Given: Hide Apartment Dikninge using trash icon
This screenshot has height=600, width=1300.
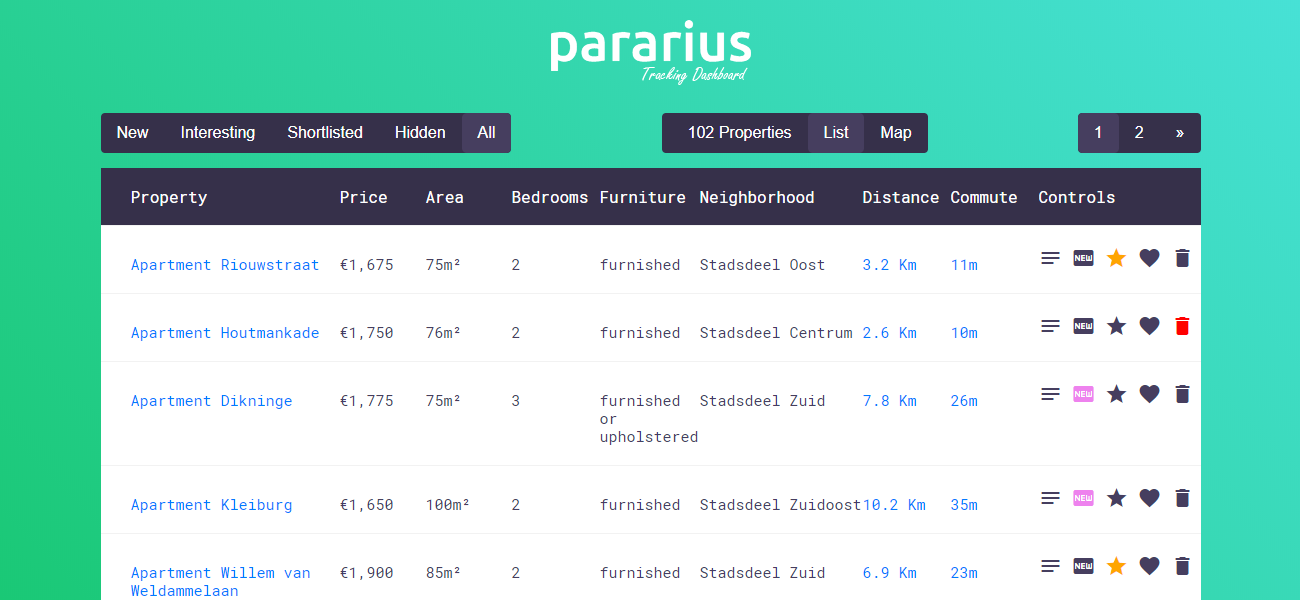Looking at the screenshot, I should 1182,394.
